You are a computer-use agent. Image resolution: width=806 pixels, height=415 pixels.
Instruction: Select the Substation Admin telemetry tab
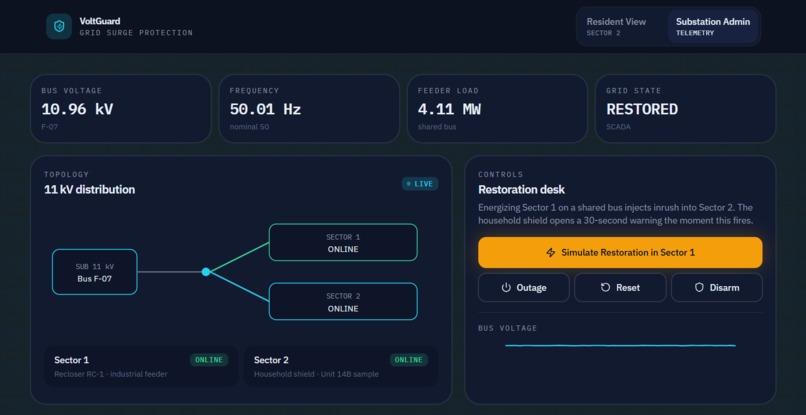click(x=712, y=26)
